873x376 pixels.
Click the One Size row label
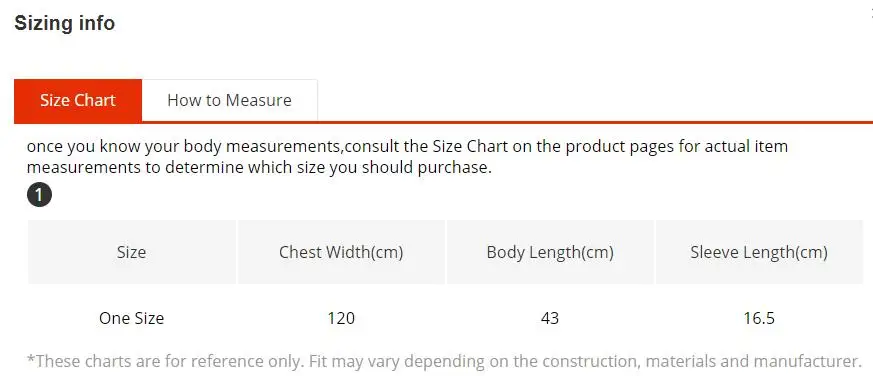click(x=131, y=318)
